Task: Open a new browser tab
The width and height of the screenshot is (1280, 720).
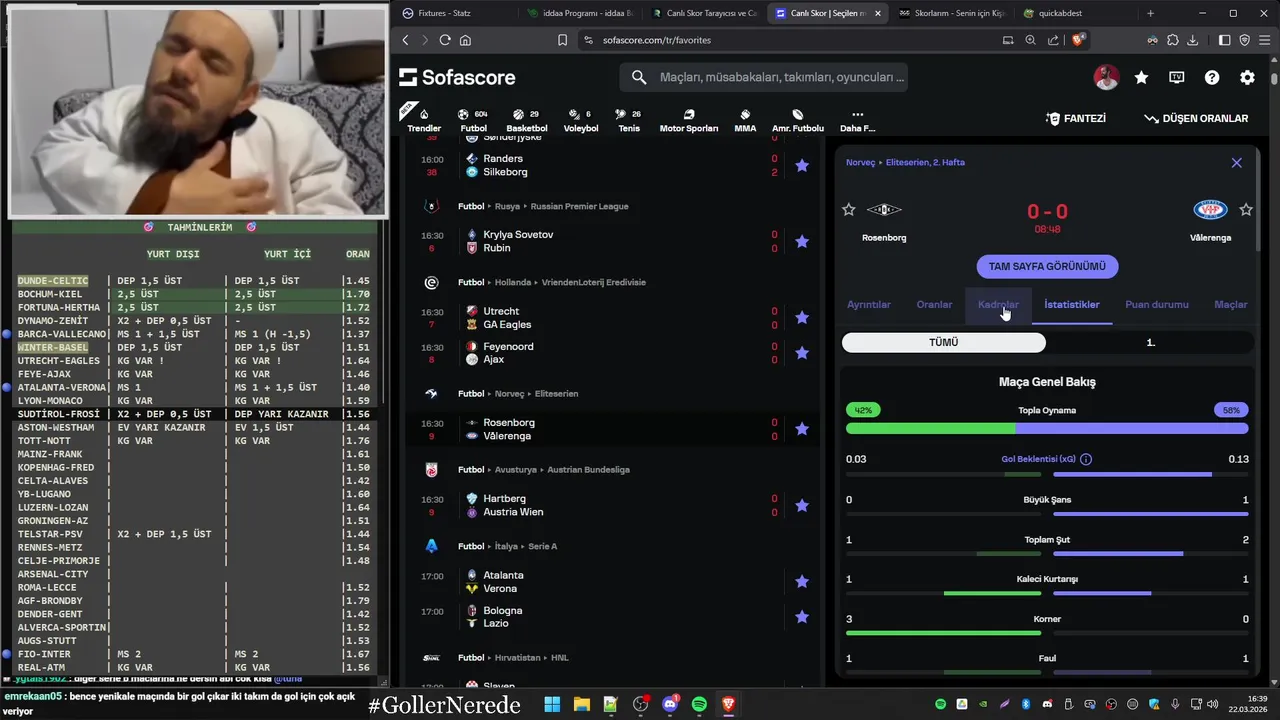Action: point(1150,13)
